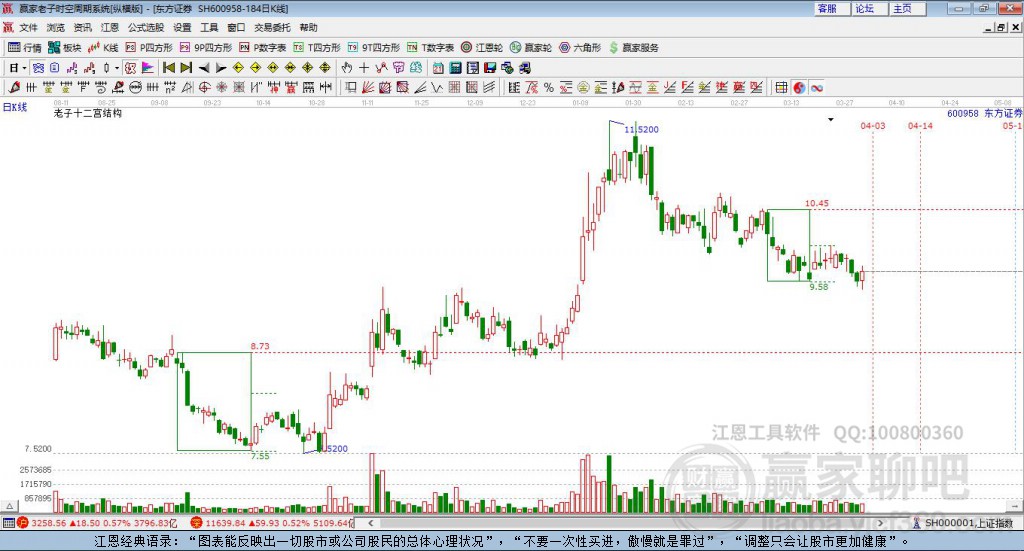
Task: Click the horizontal scrollbar left arrow
Action: click(370, 523)
